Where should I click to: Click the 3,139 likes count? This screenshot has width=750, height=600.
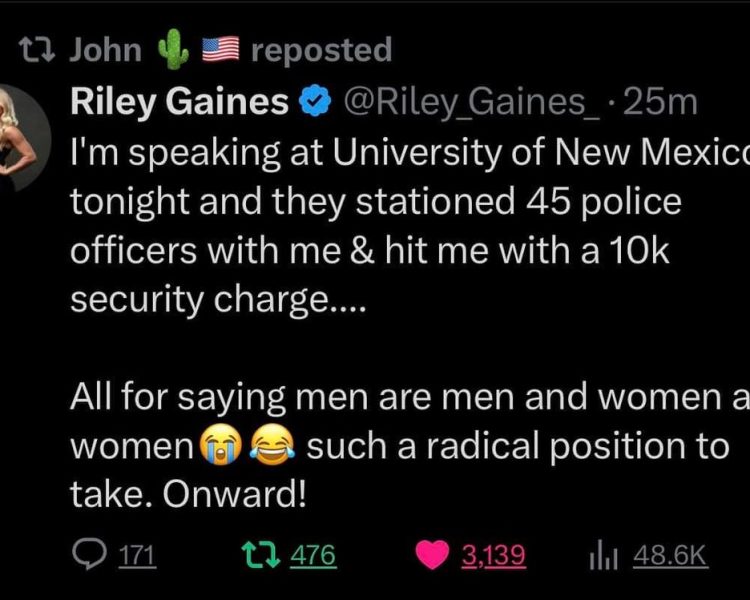(492, 556)
